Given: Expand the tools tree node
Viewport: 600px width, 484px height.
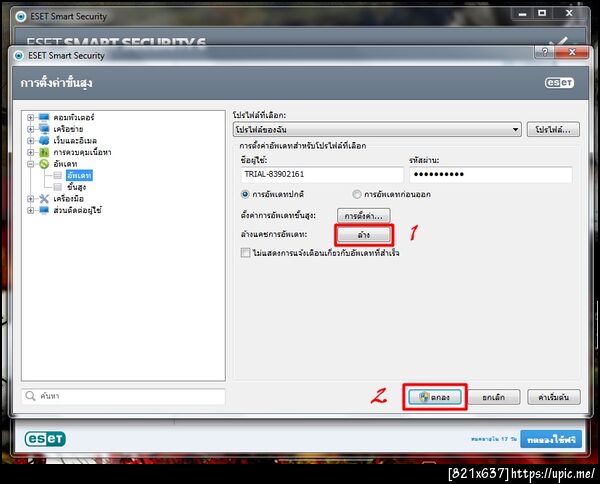Looking at the screenshot, I should coord(31,199).
